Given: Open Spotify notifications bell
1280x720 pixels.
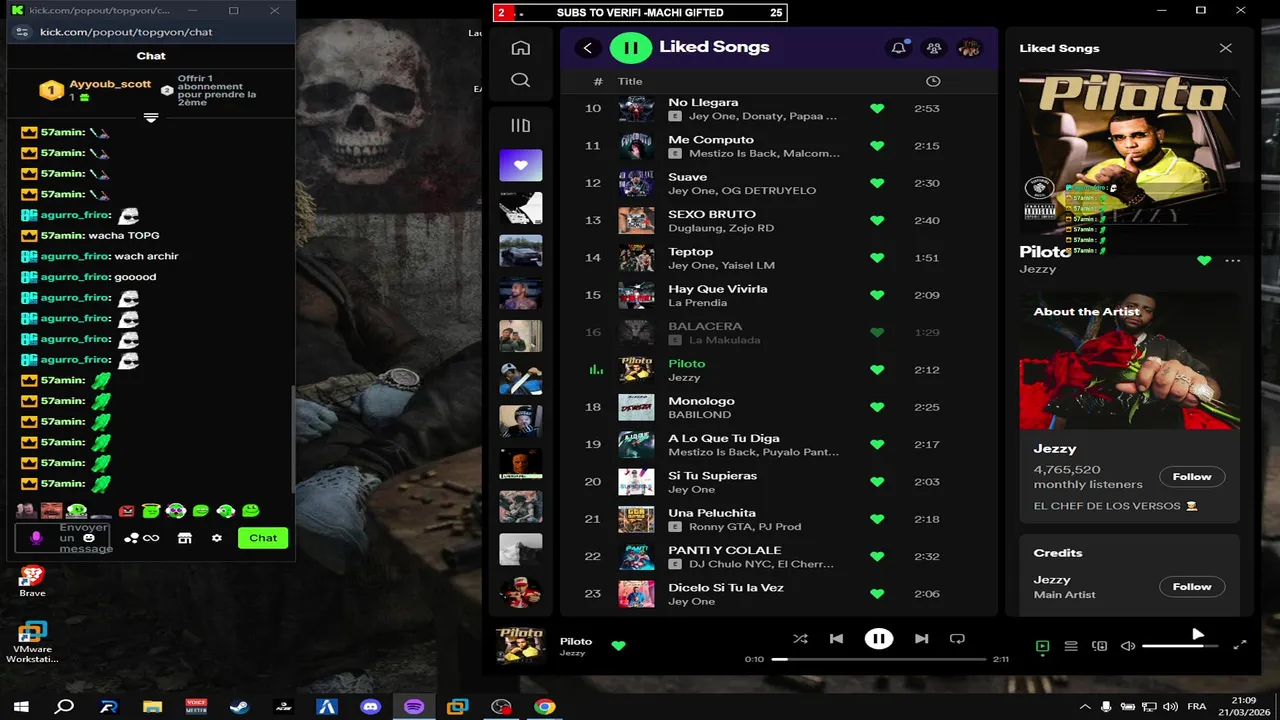Looking at the screenshot, I should click(x=899, y=47).
